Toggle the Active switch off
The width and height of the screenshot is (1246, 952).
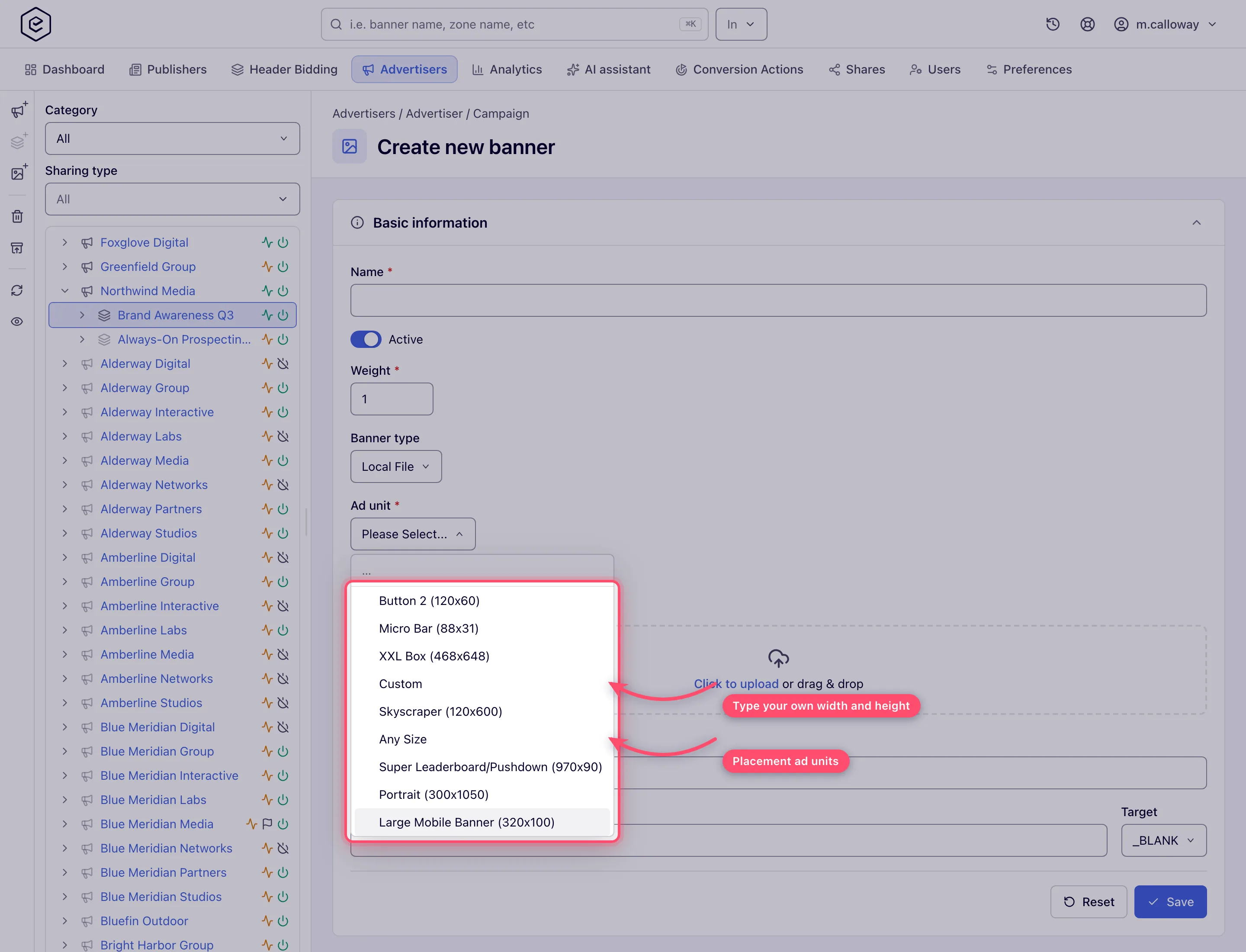point(366,339)
